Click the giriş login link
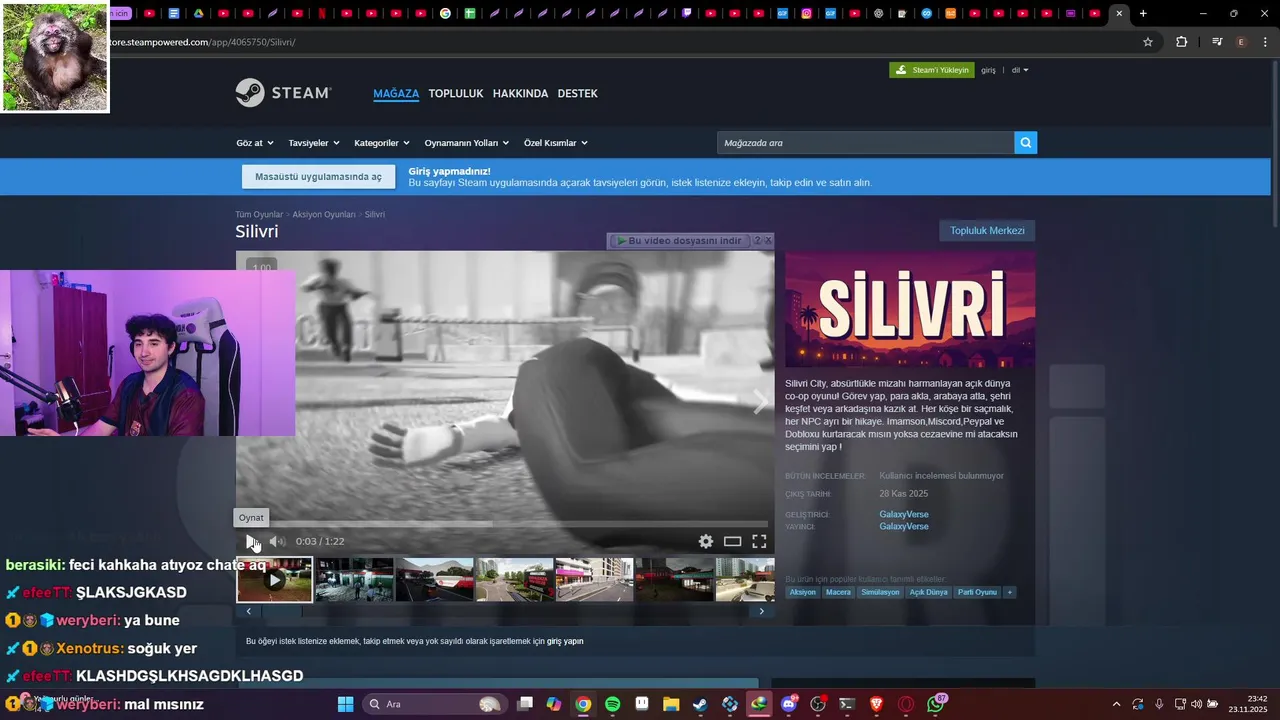 click(x=988, y=70)
